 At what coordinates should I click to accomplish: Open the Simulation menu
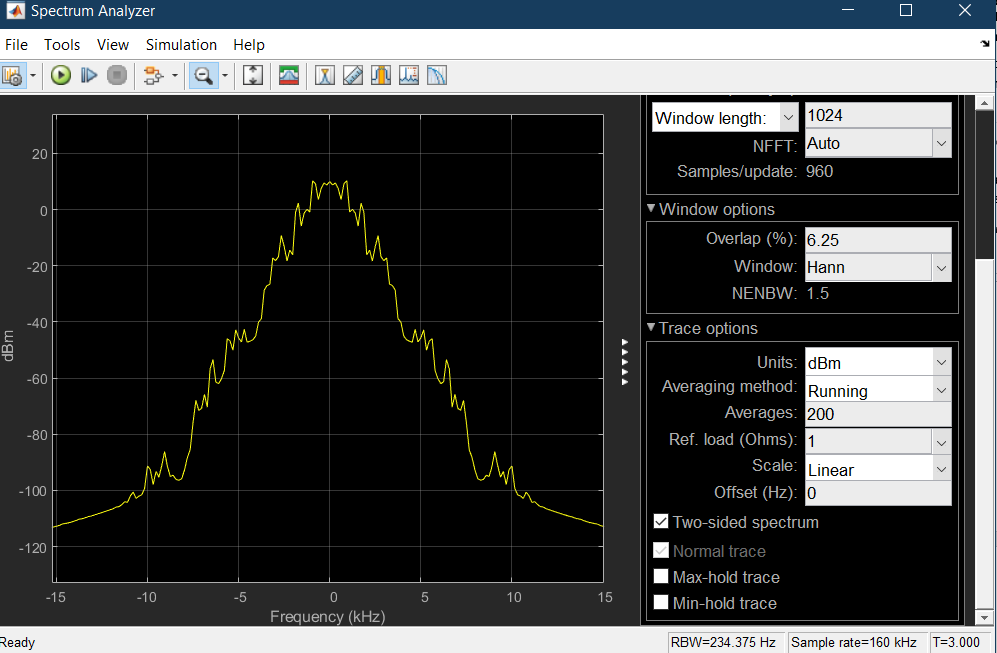[x=181, y=45]
